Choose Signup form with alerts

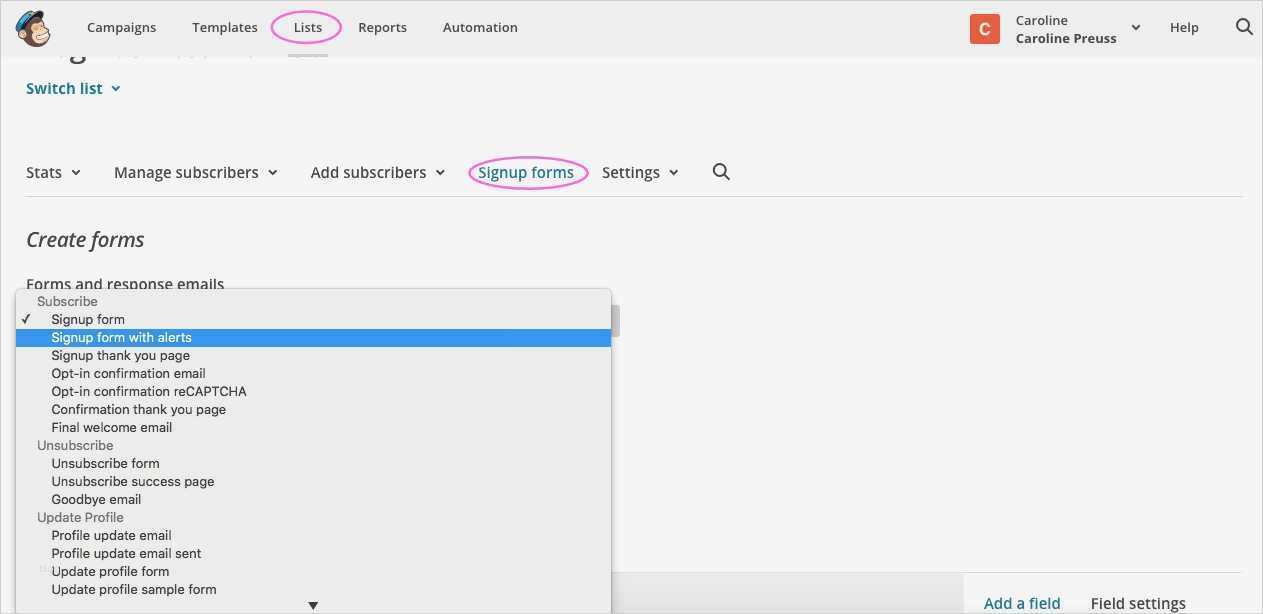[313, 338]
